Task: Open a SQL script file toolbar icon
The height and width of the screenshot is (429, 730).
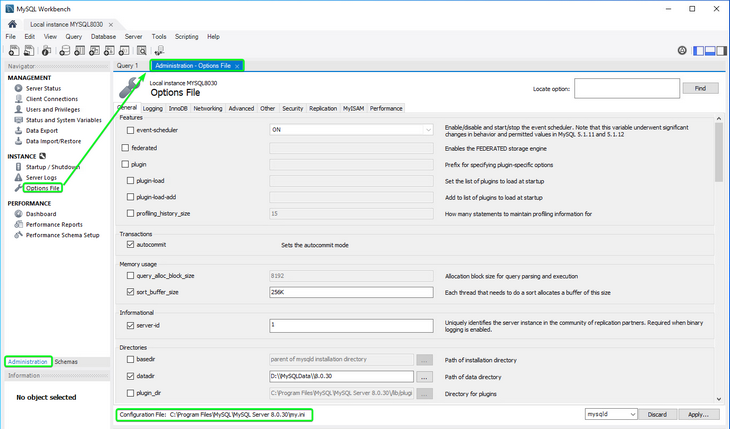Action: pos(29,50)
